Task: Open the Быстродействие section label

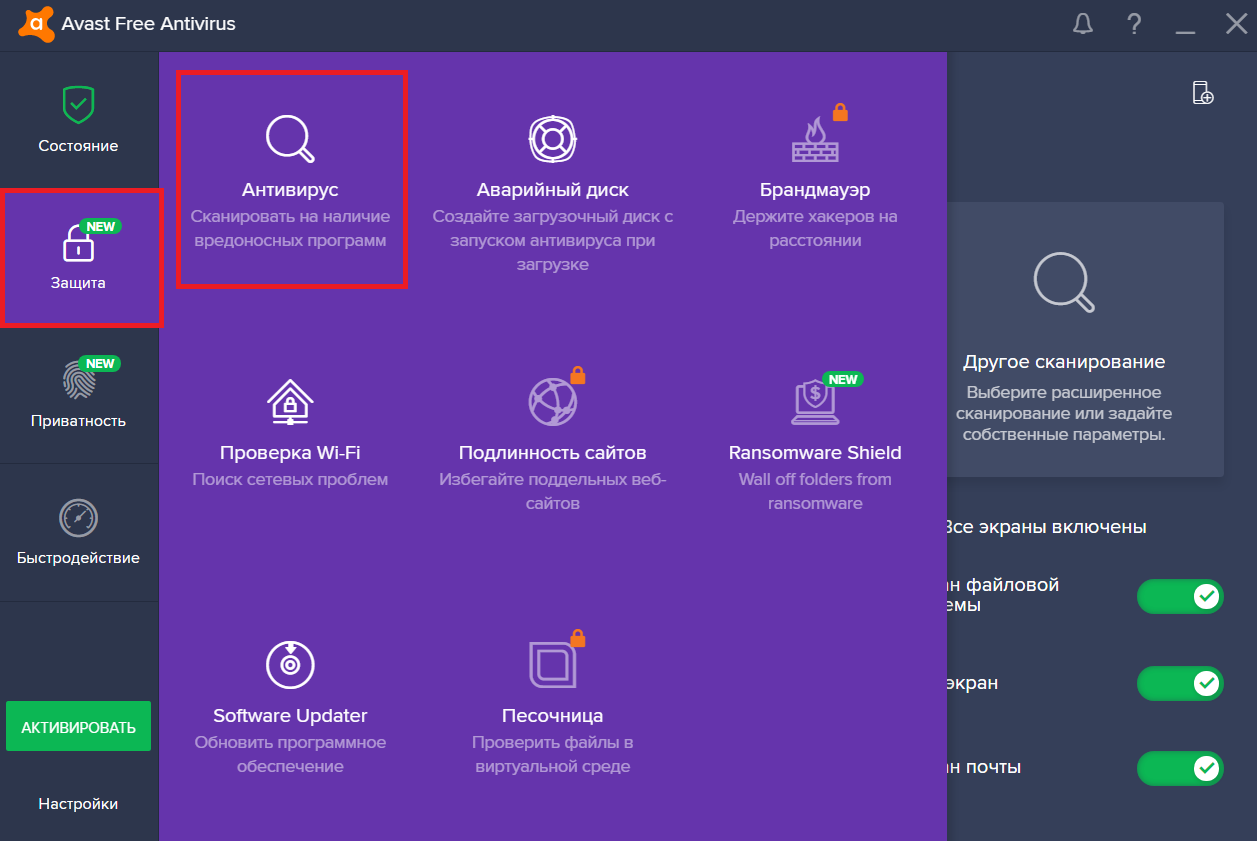Action: point(78,558)
